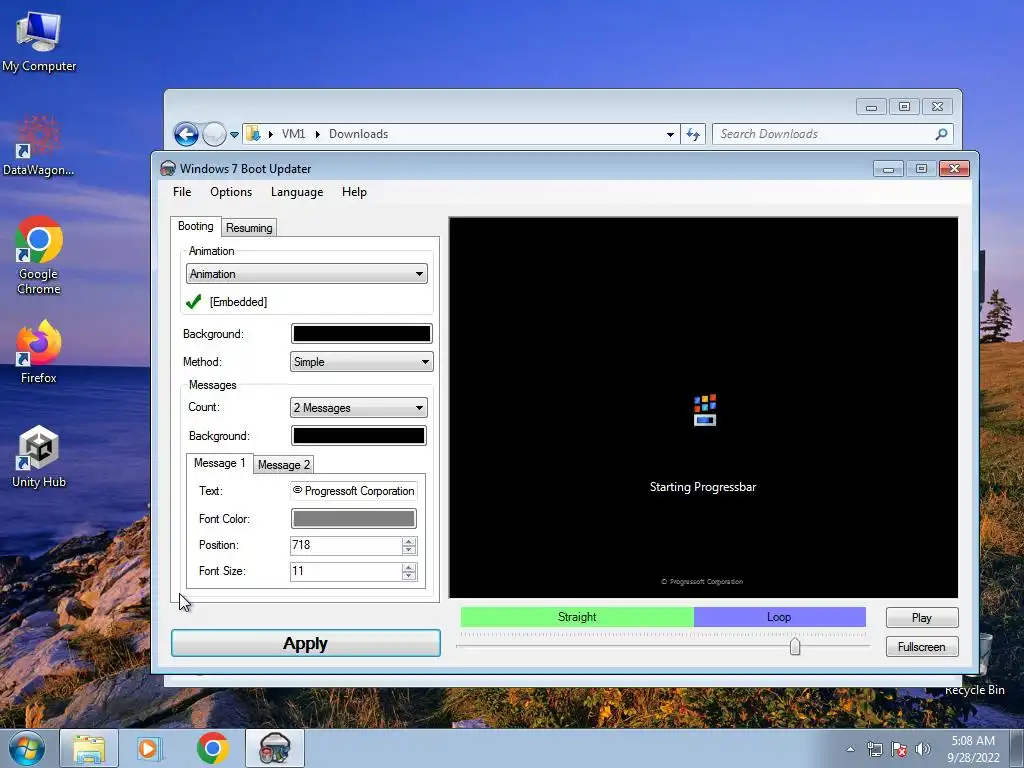Switch to the Booting tab
Image resolution: width=1024 pixels, height=768 pixels.
195,226
